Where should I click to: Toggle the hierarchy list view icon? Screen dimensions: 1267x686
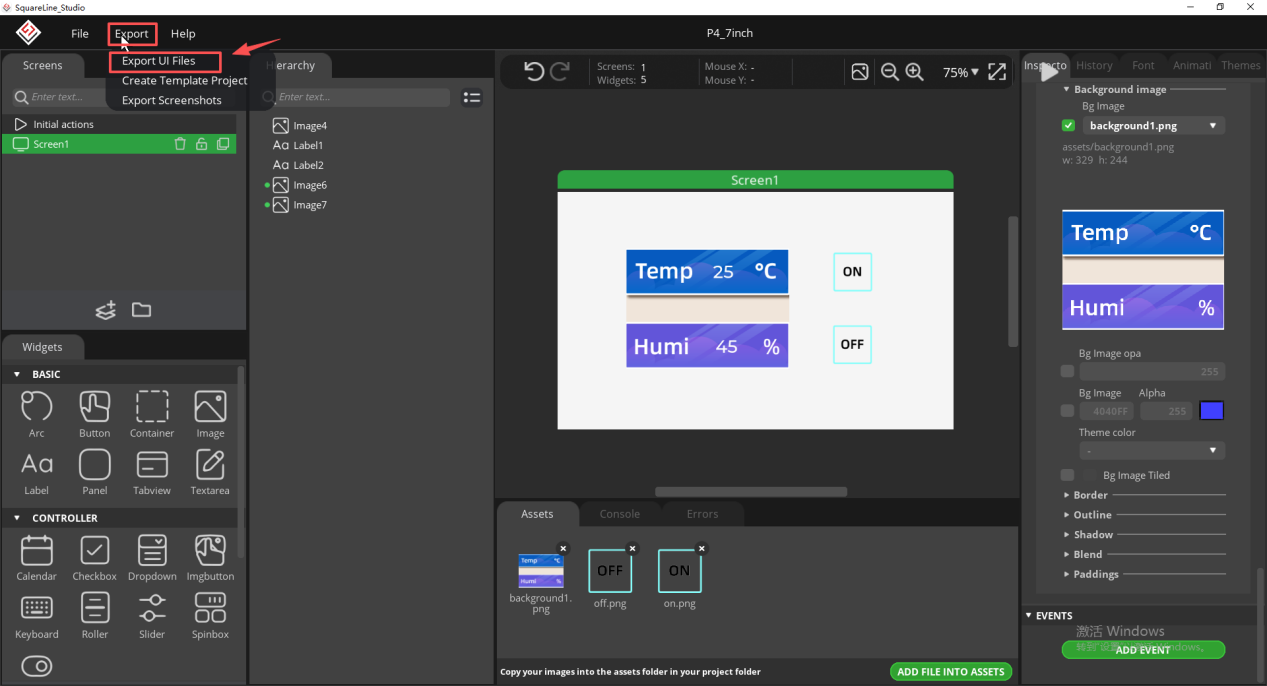point(472,98)
